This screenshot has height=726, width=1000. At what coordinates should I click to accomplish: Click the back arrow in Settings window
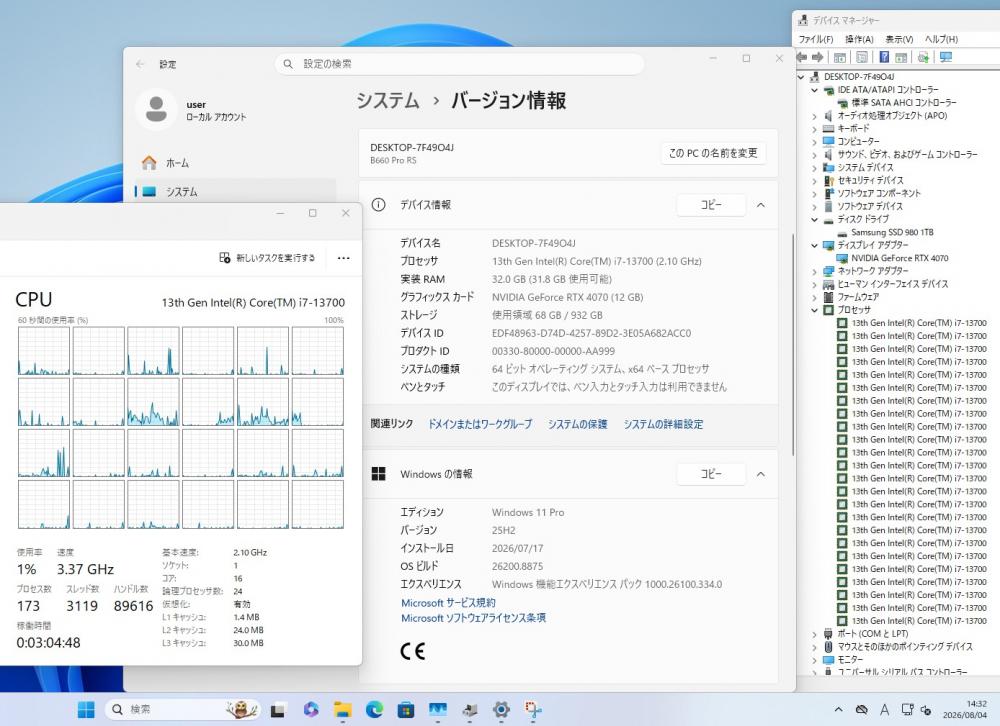(140, 64)
